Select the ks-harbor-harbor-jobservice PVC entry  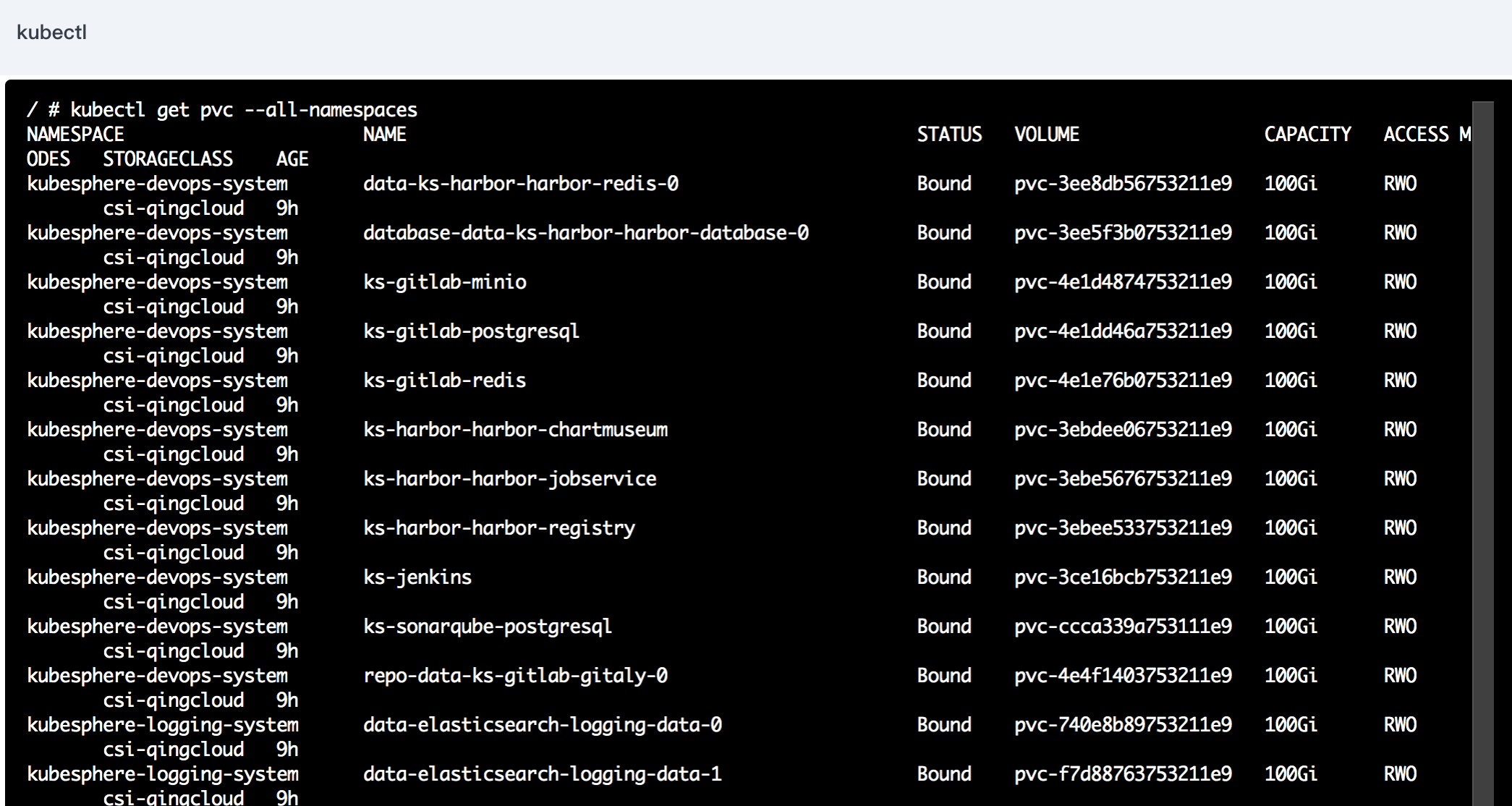click(509, 478)
